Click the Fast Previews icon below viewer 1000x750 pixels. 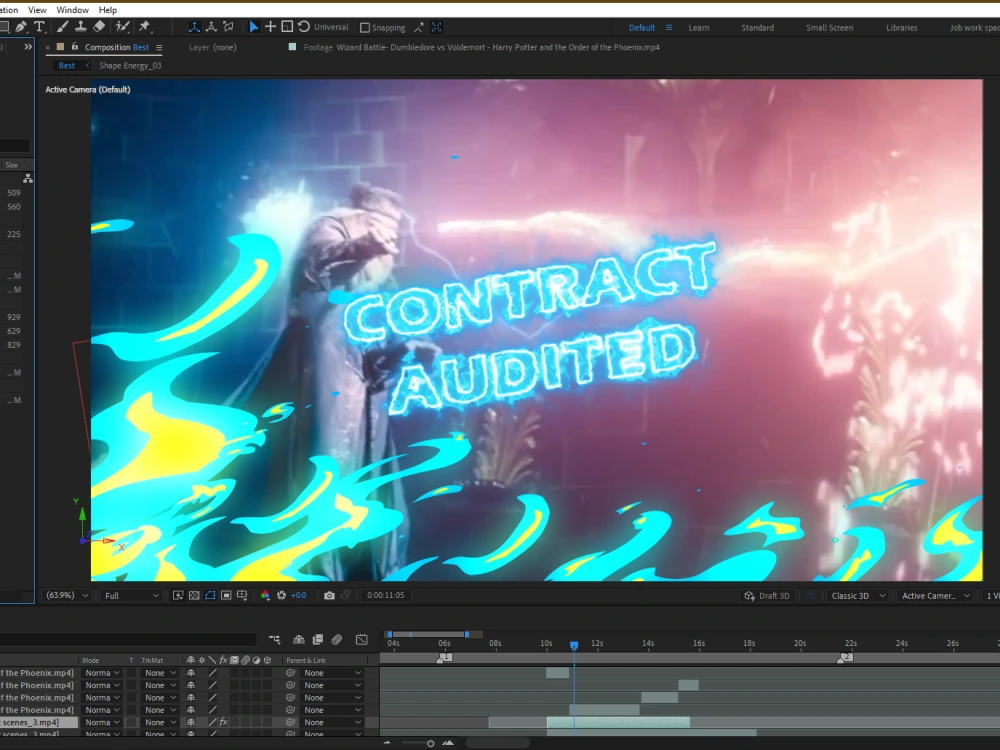pyautogui.click(x=178, y=595)
